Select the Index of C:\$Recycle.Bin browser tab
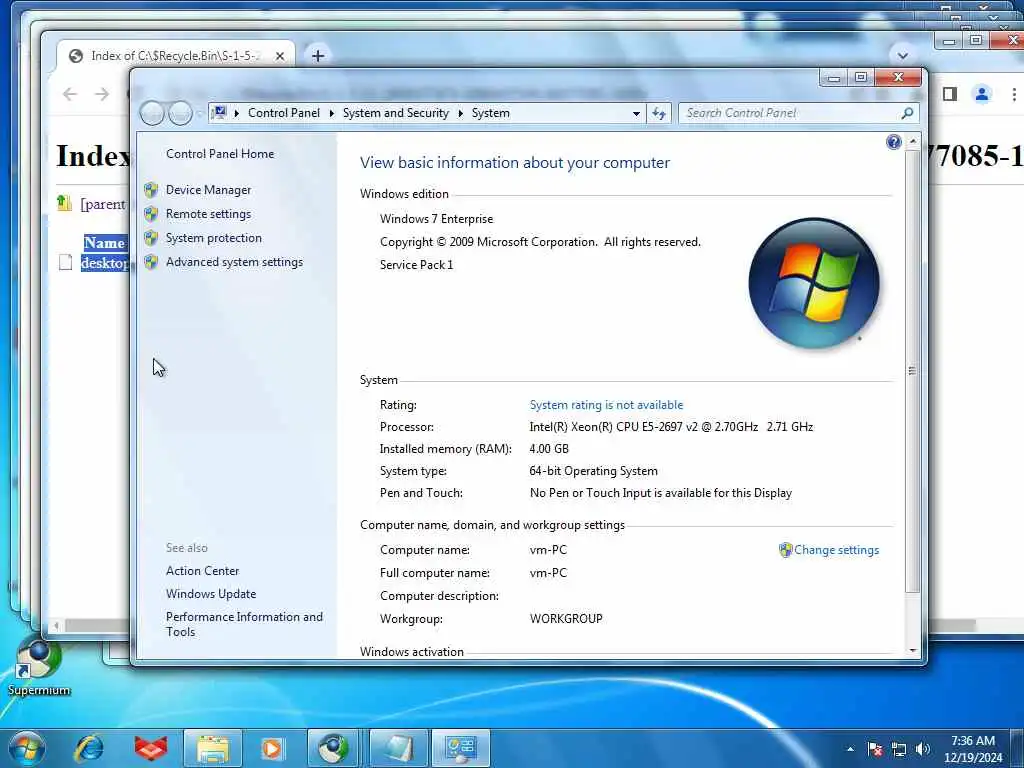1024x768 pixels. coord(174,56)
